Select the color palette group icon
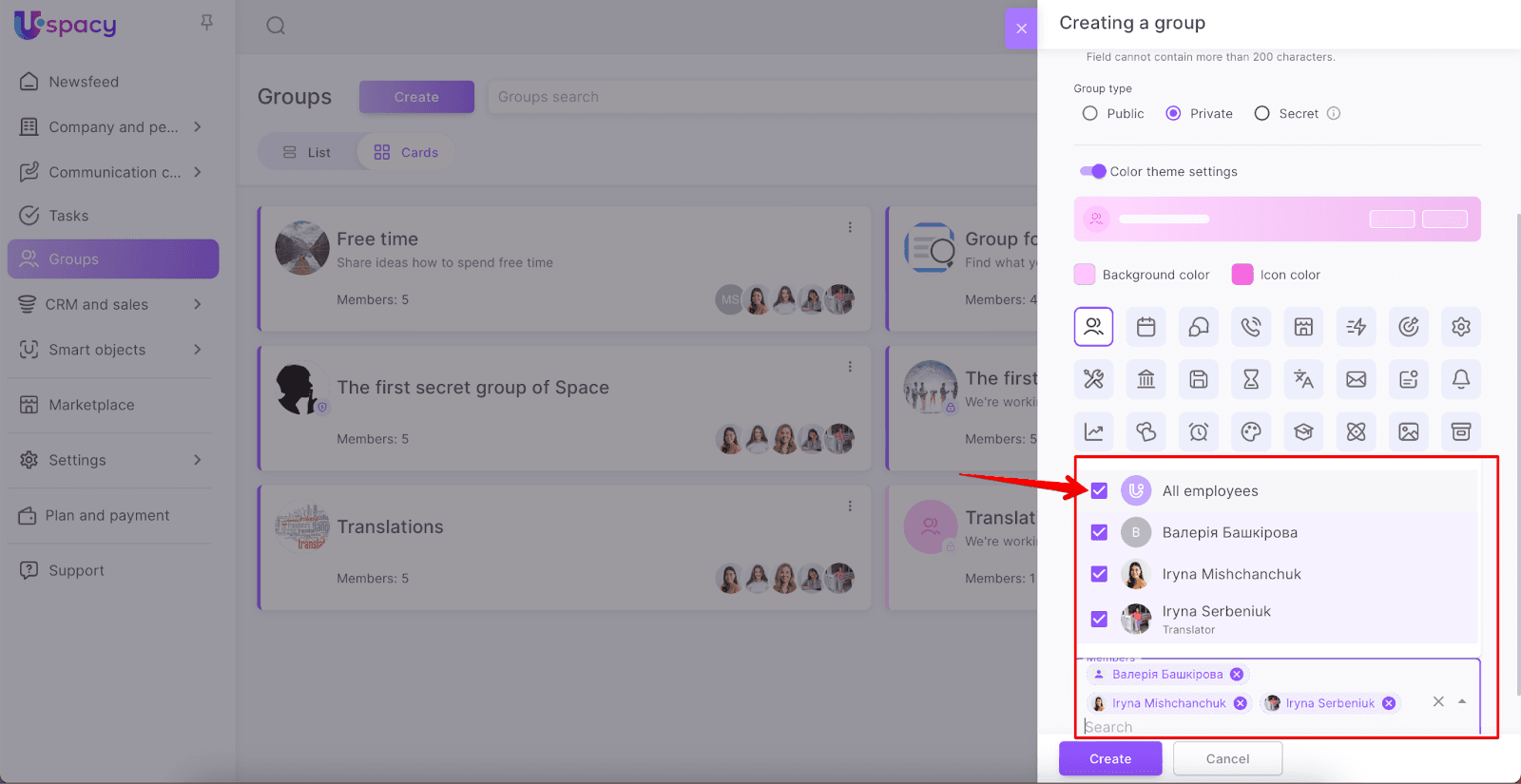Viewport: 1521px width, 784px height. tap(1250, 431)
